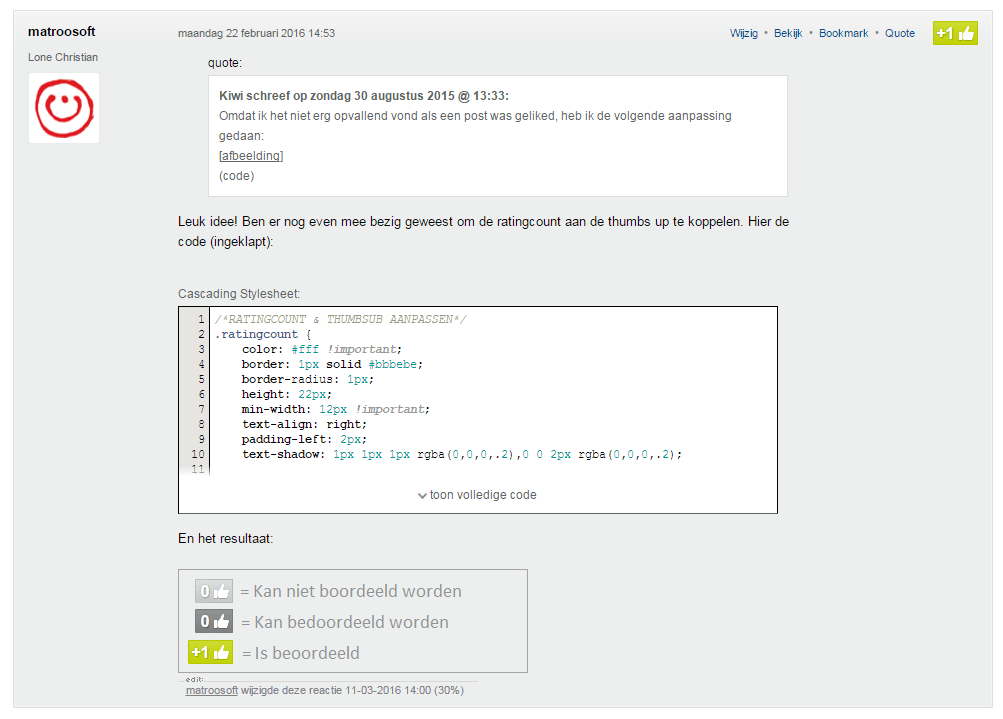
Task: Bookmark this post via the Bookmark link
Action: coord(843,33)
